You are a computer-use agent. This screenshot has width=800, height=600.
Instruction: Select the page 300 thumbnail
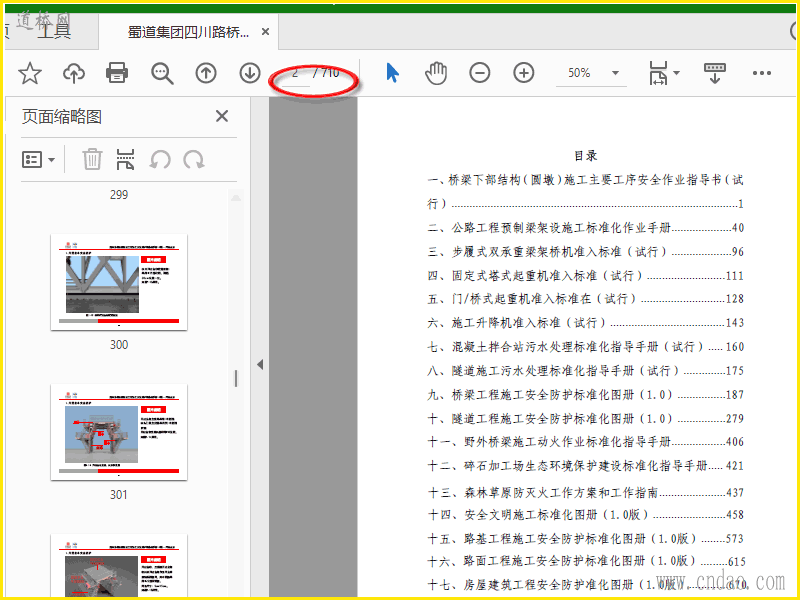point(119,282)
